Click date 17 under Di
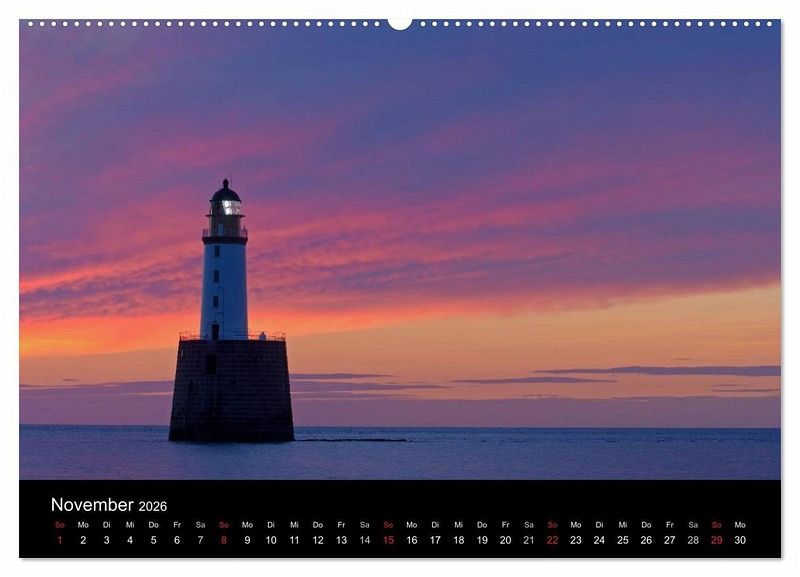800x577 pixels. (x=435, y=540)
